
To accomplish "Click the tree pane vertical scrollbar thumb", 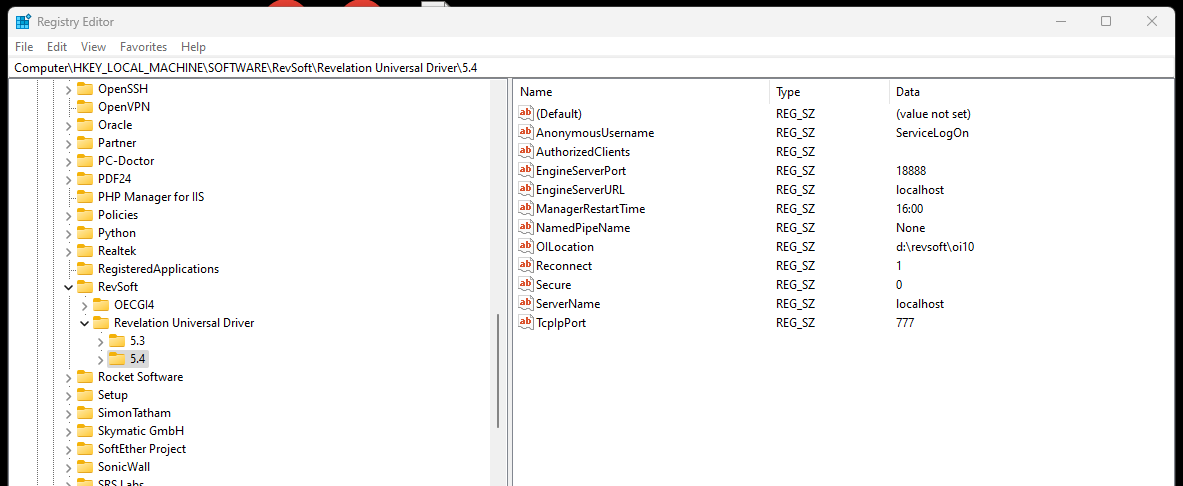I will 498,370.
